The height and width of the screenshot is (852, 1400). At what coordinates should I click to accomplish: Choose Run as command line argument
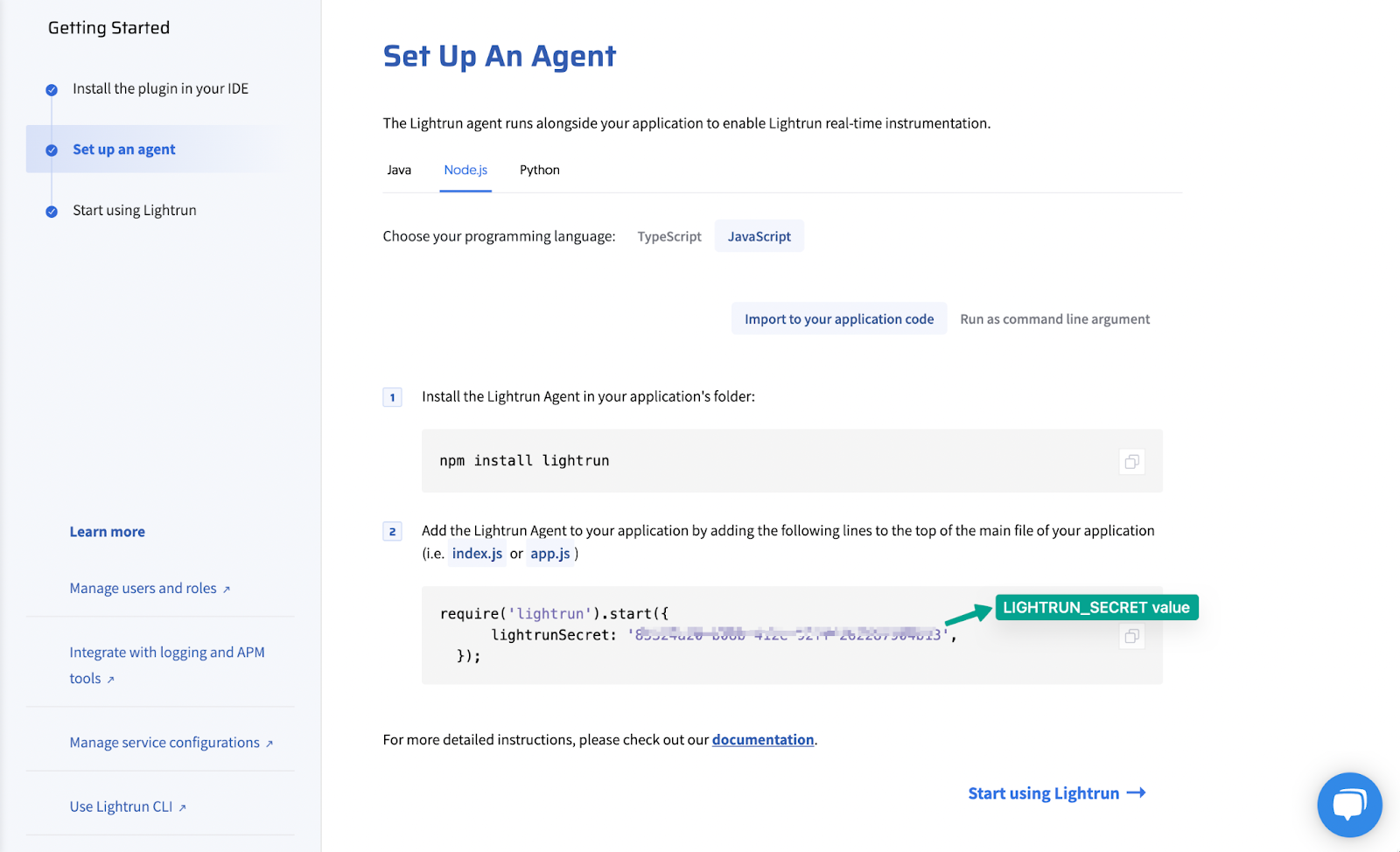[x=1054, y=319]
